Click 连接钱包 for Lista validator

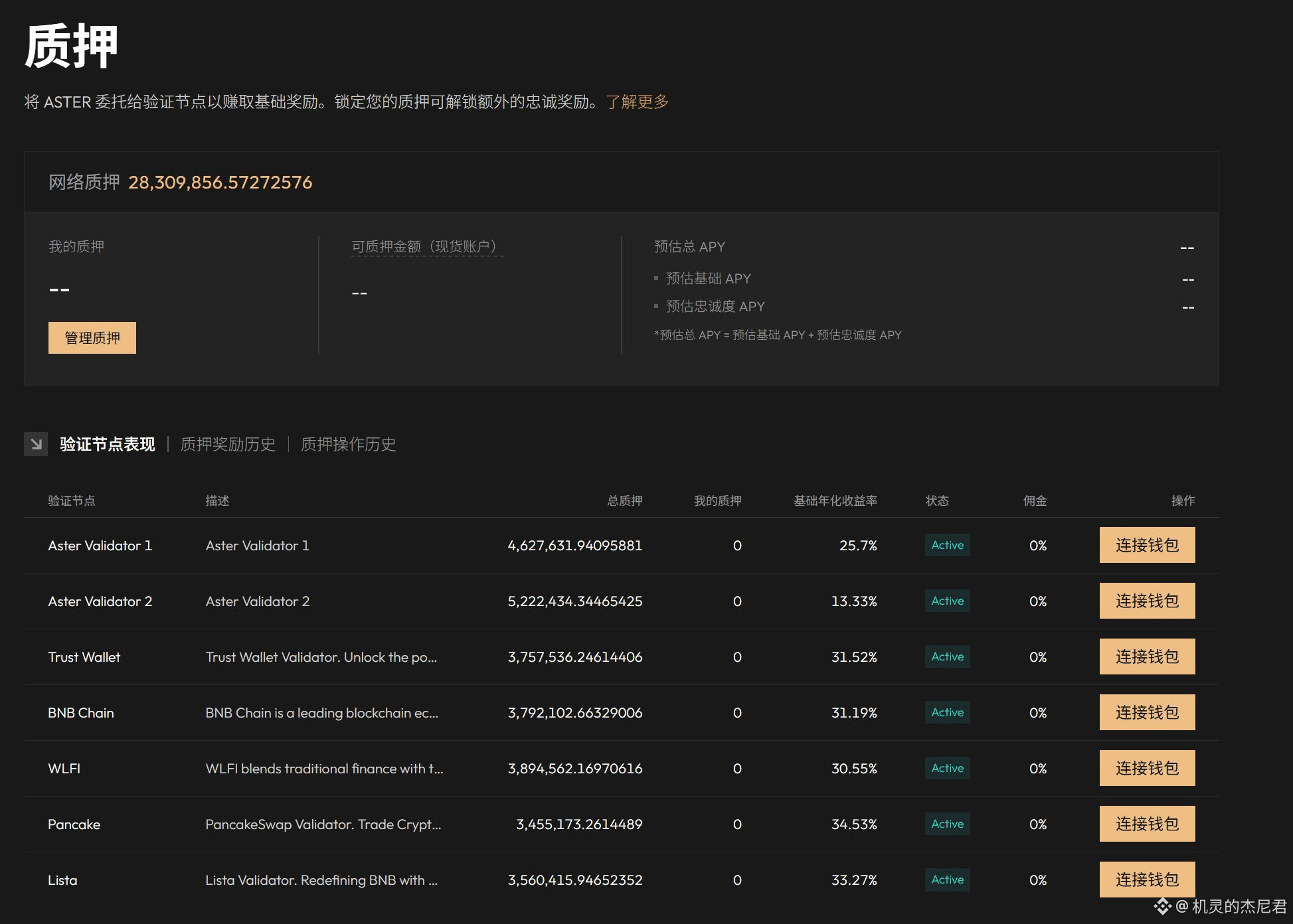1147,880
